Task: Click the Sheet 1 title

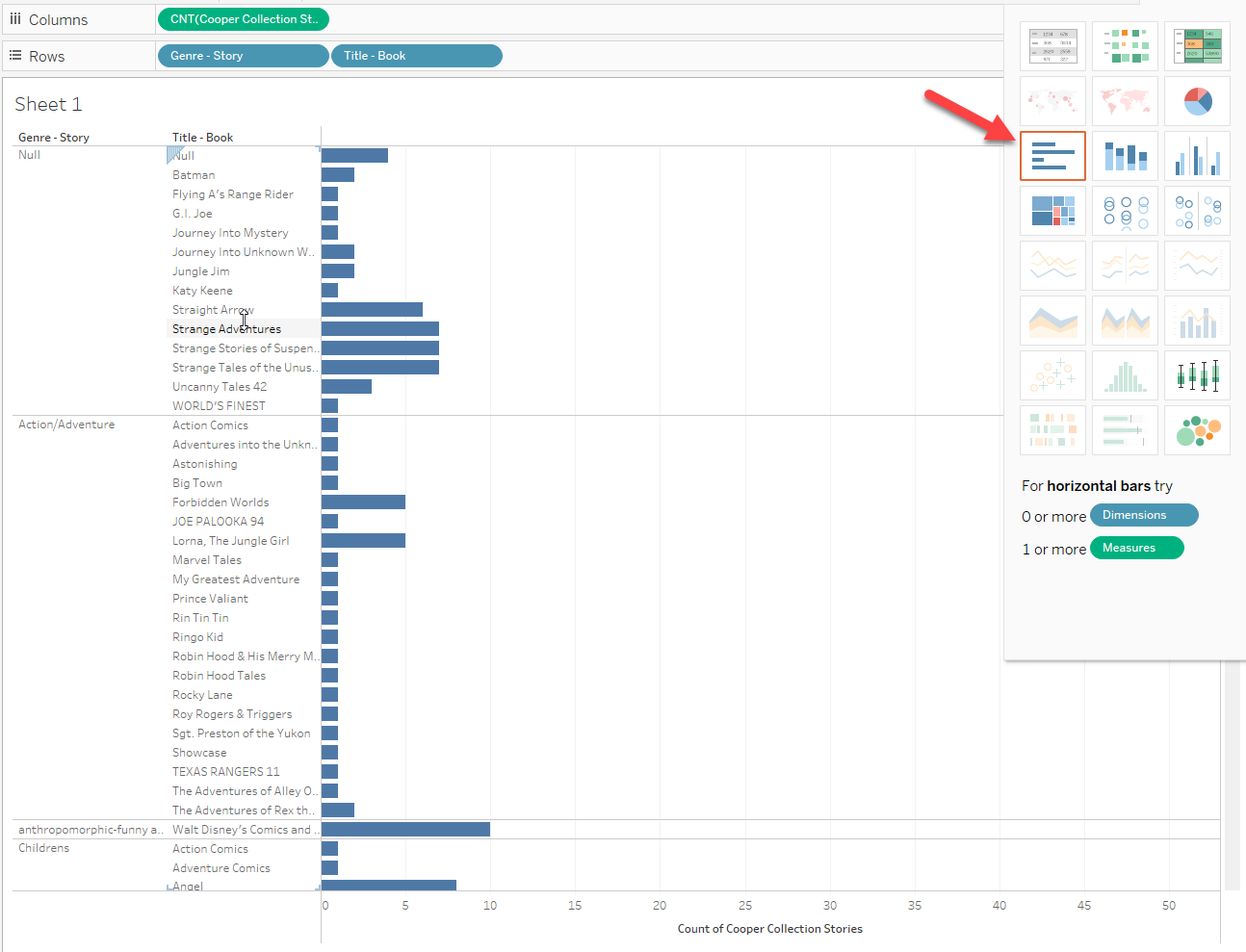Action: click(48, 104)
